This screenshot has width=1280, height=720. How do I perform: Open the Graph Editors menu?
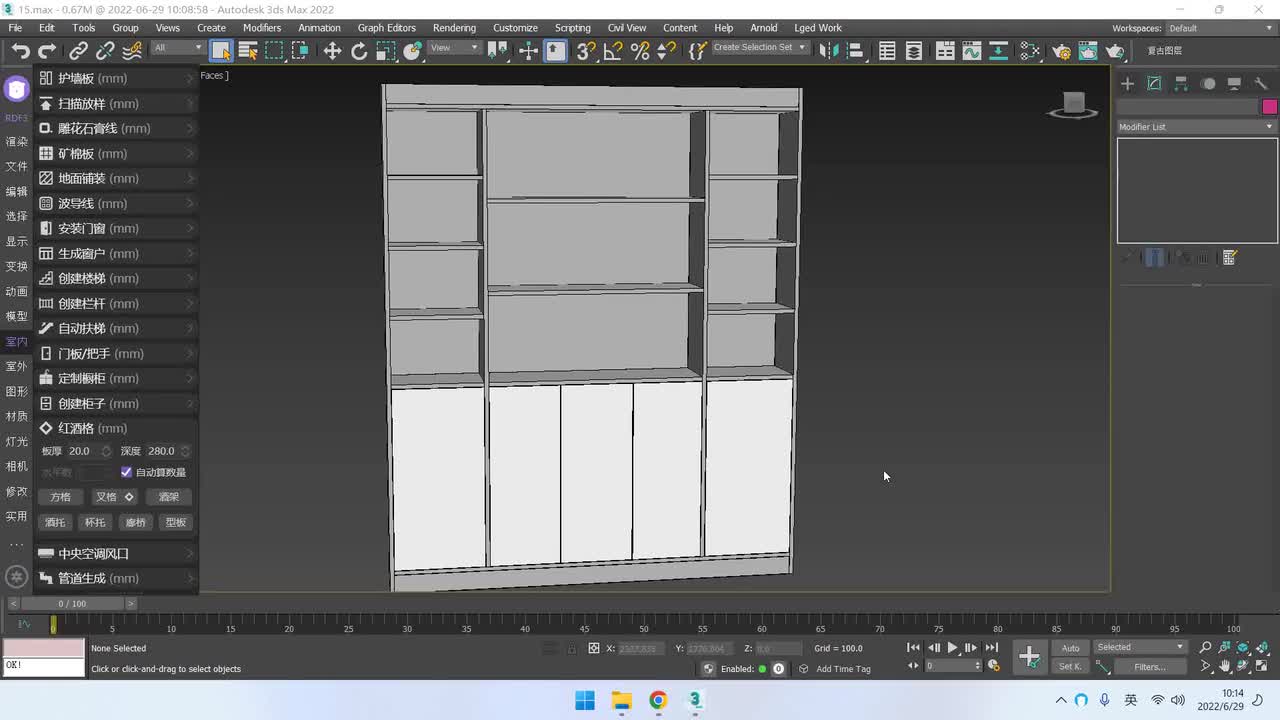pyautogui.click(x=387, y=28)
